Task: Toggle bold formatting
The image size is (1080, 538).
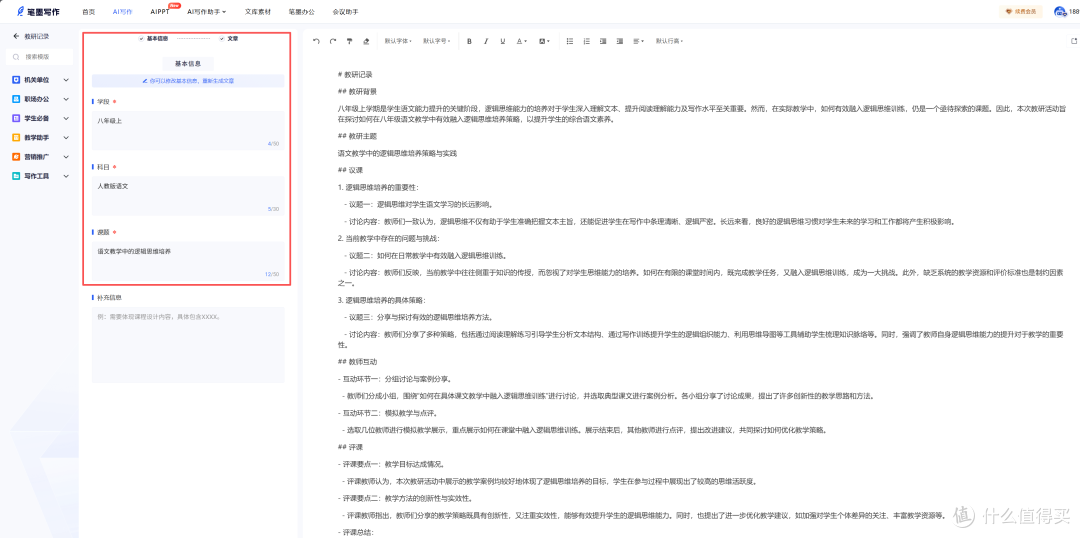Action: (469, 41)
